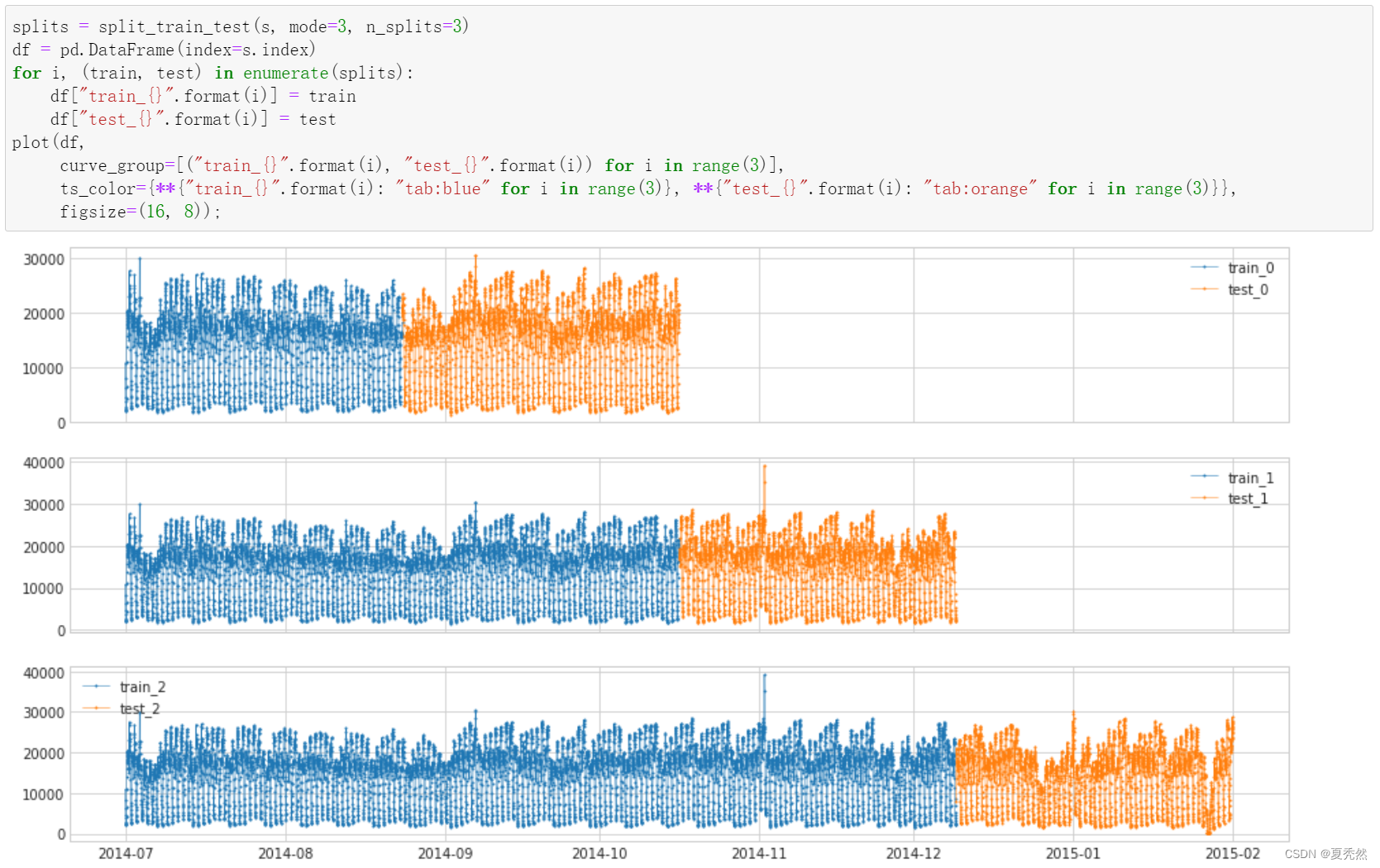Click the 2014-08 x-axis label
Image resolution: width=1380 pixels, height=868 pixels.
285,853
